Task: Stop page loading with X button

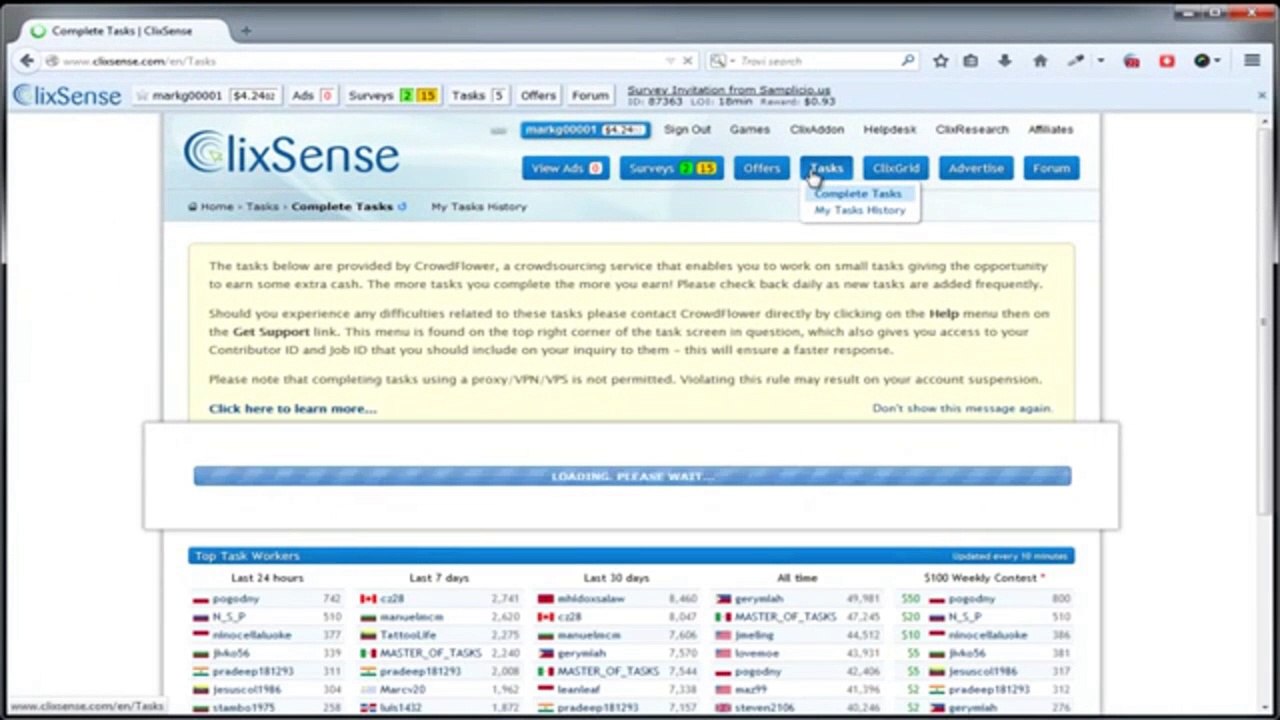Action: (687, 61)
